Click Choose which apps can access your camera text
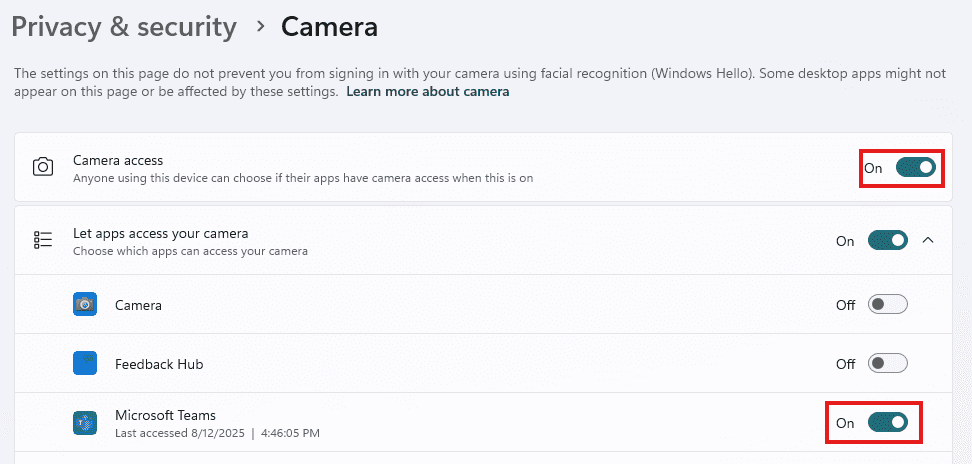Screen dimensions: 972x464 coord(190,252)
